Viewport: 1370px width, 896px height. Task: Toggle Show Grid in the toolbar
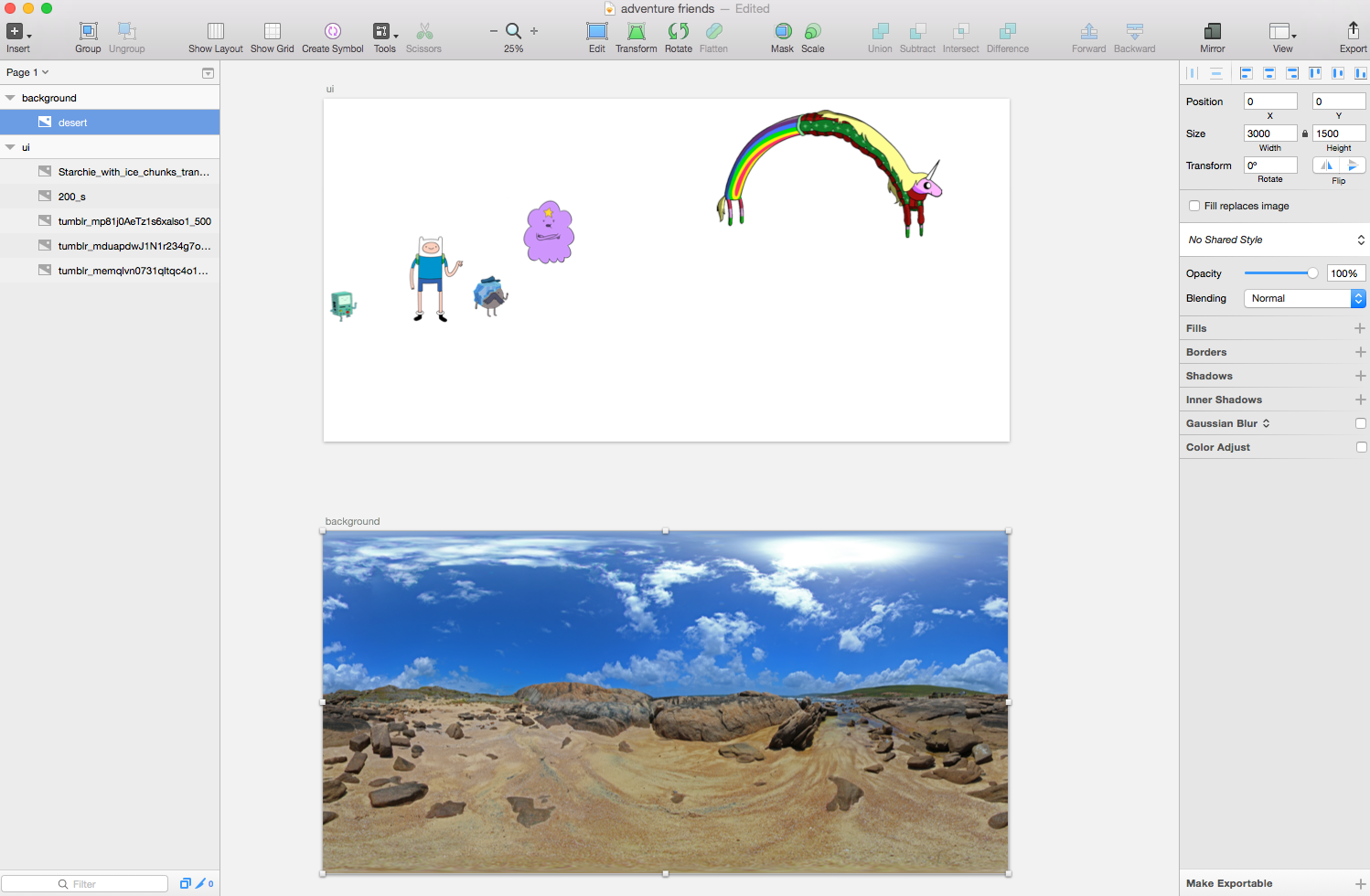click(273, 31)
